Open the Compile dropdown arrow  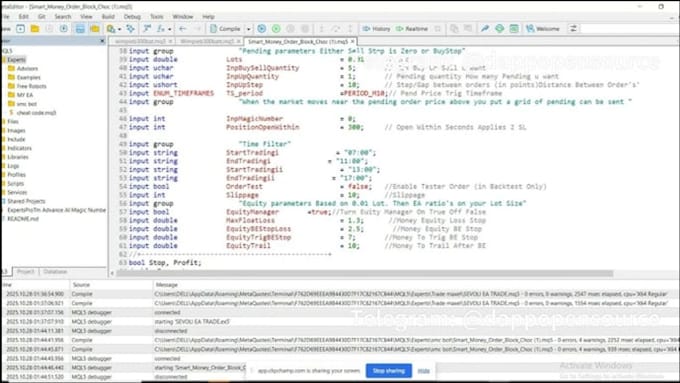(248, 29)
